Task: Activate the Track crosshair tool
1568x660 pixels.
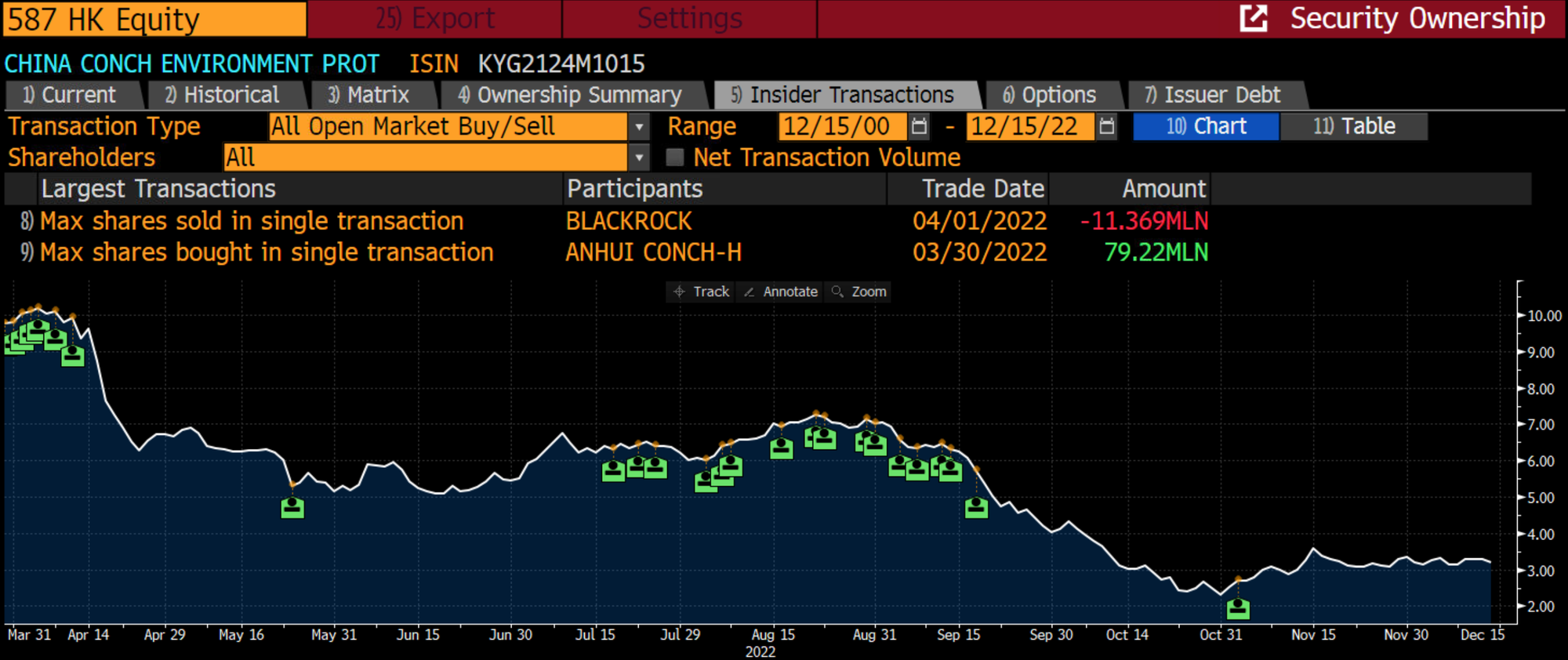Action: tap(700, 292)
